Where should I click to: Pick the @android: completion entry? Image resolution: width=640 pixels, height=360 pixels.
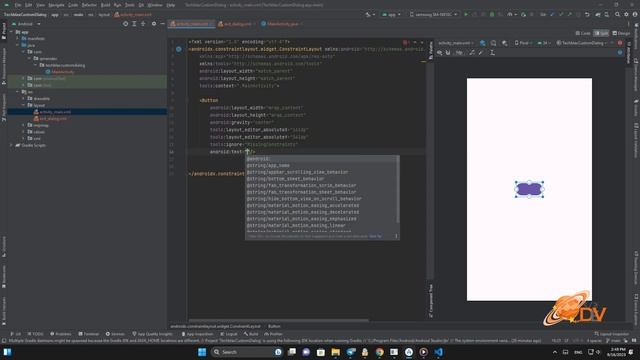[258, 159]
